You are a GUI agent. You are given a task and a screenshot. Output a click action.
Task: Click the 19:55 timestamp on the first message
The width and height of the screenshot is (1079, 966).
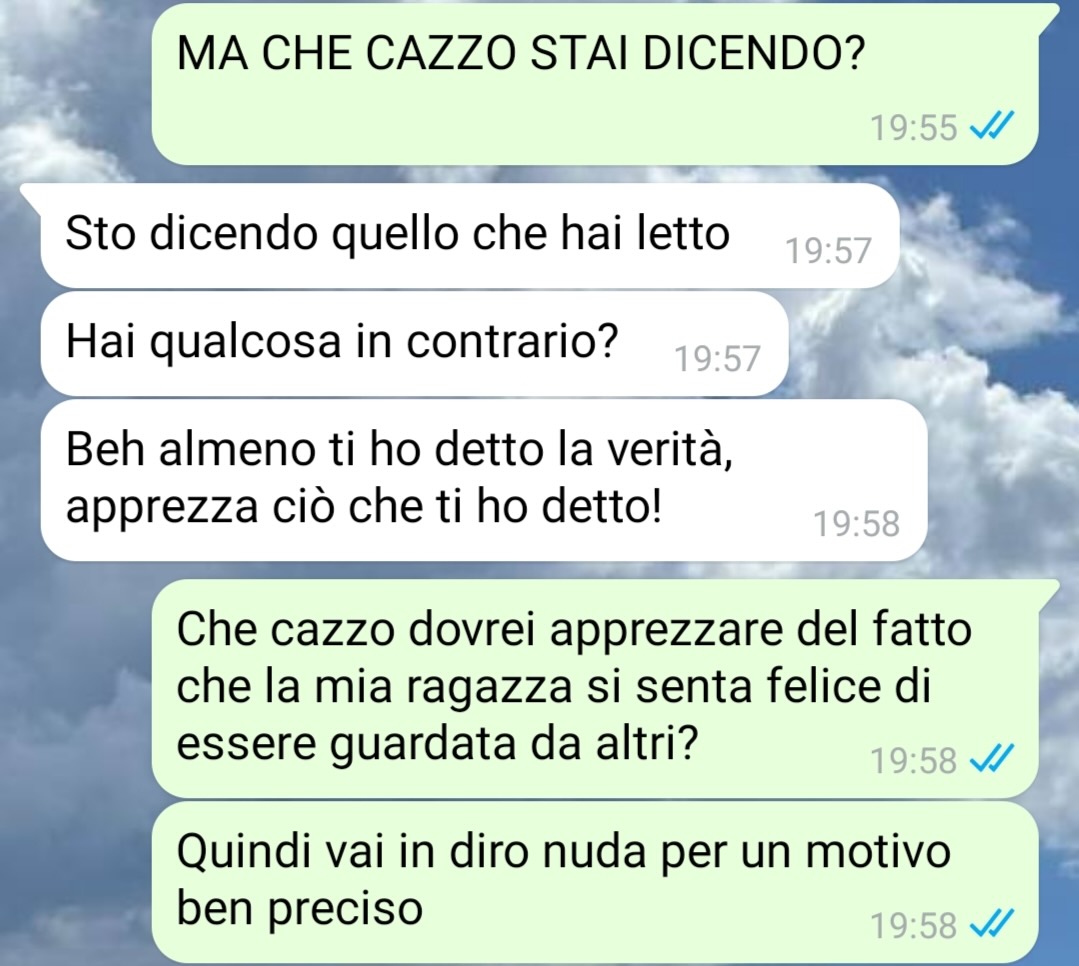click(x=914, y=127)
